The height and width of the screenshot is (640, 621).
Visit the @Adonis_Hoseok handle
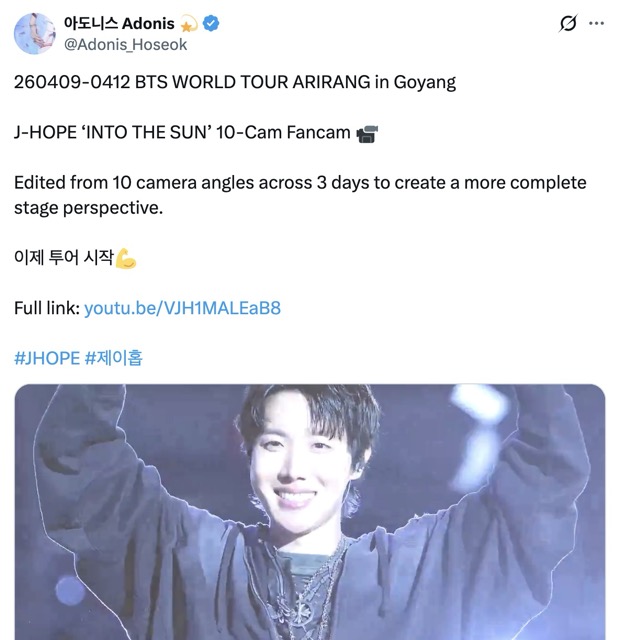pyautogui.click(x=126, y=44)
